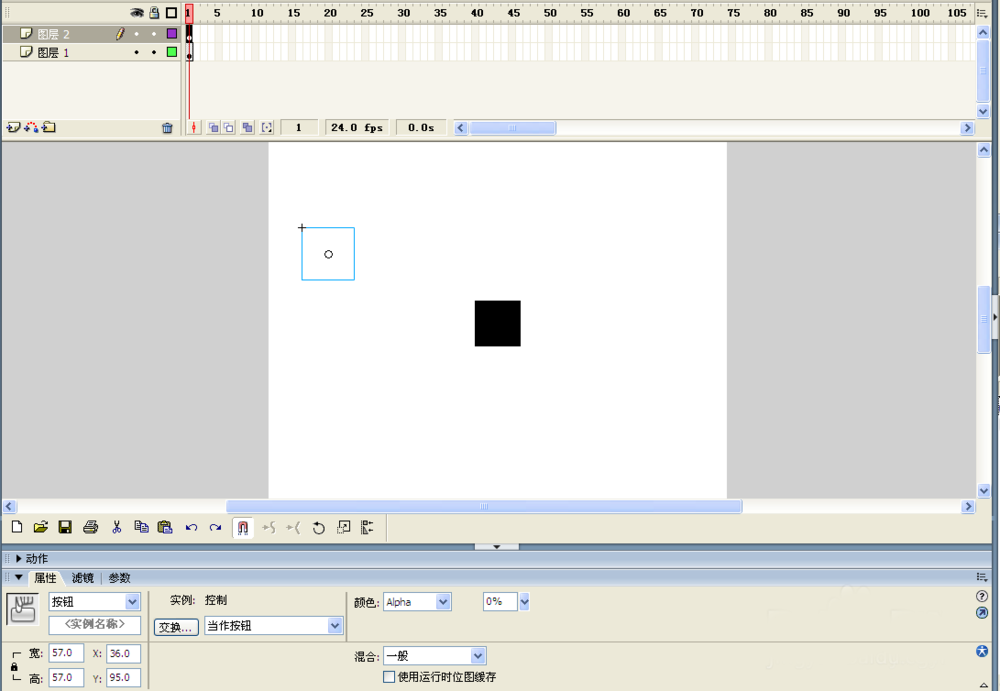Click the 实例名称 instance name field
Viewport: 1000px width, 691px height.
point(94,624)
